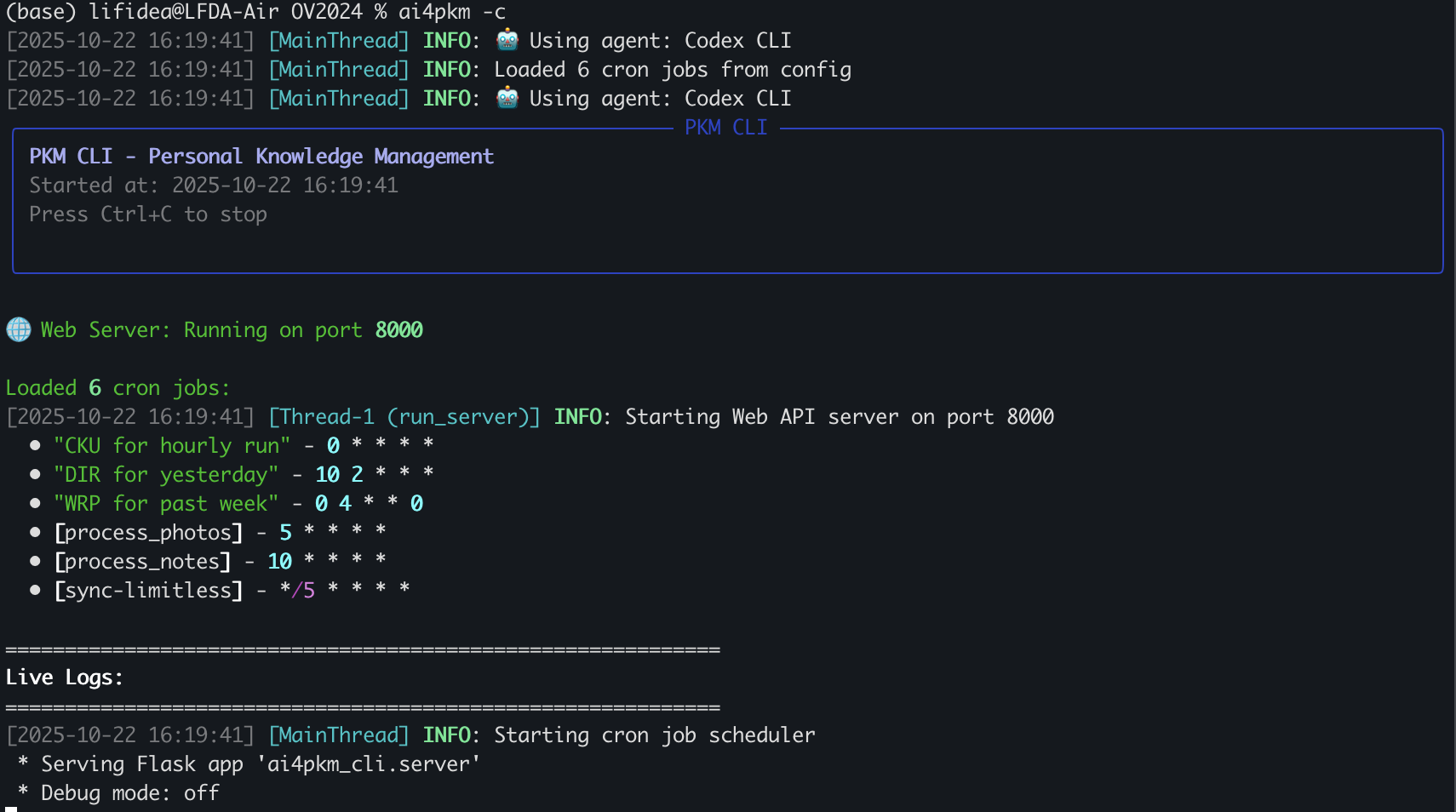1456x812 pixels.
Task: Click the "Debug mode: off" line
Action: click(129, 793)
